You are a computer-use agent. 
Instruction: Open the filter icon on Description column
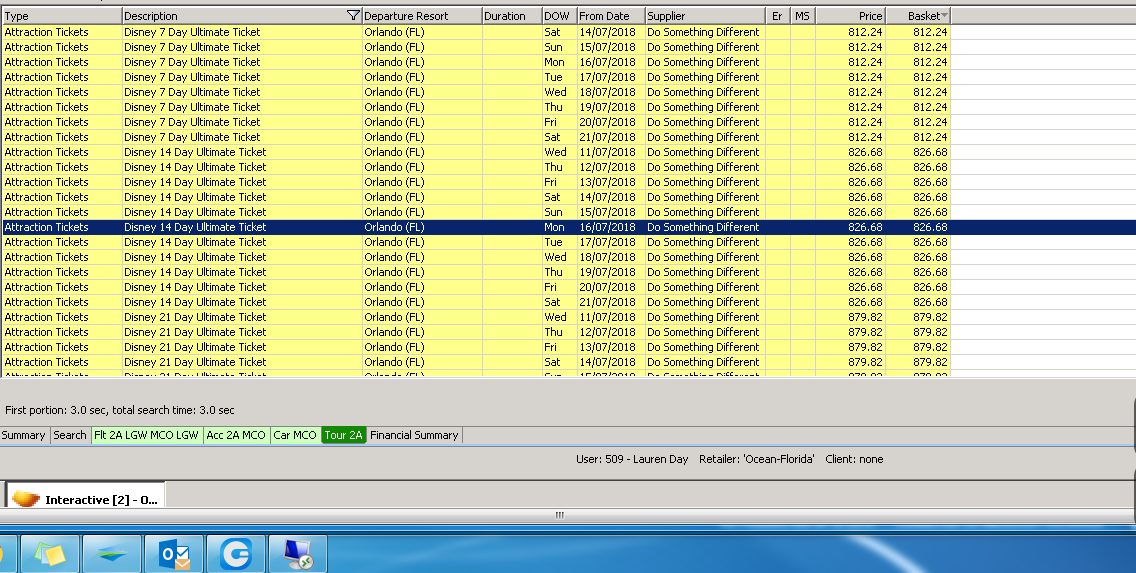click(353, 15)
